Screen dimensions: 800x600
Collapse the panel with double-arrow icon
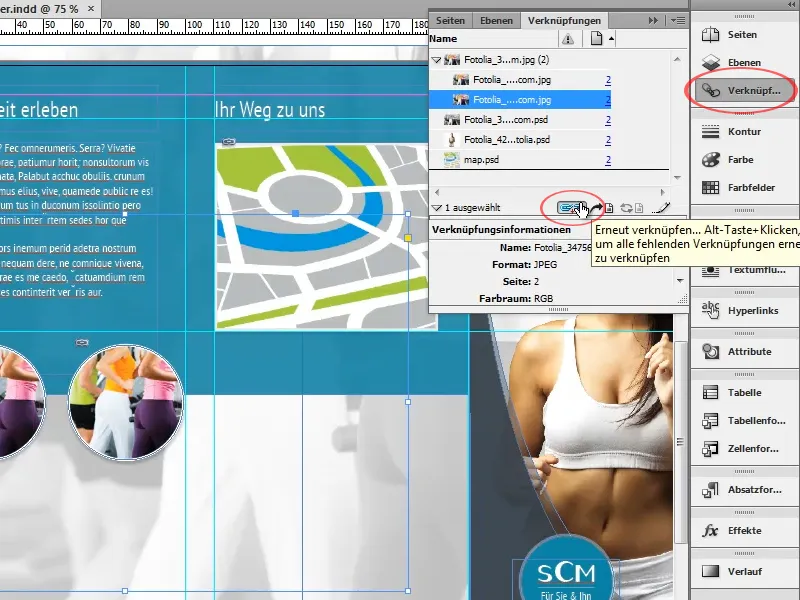[653, 20]
